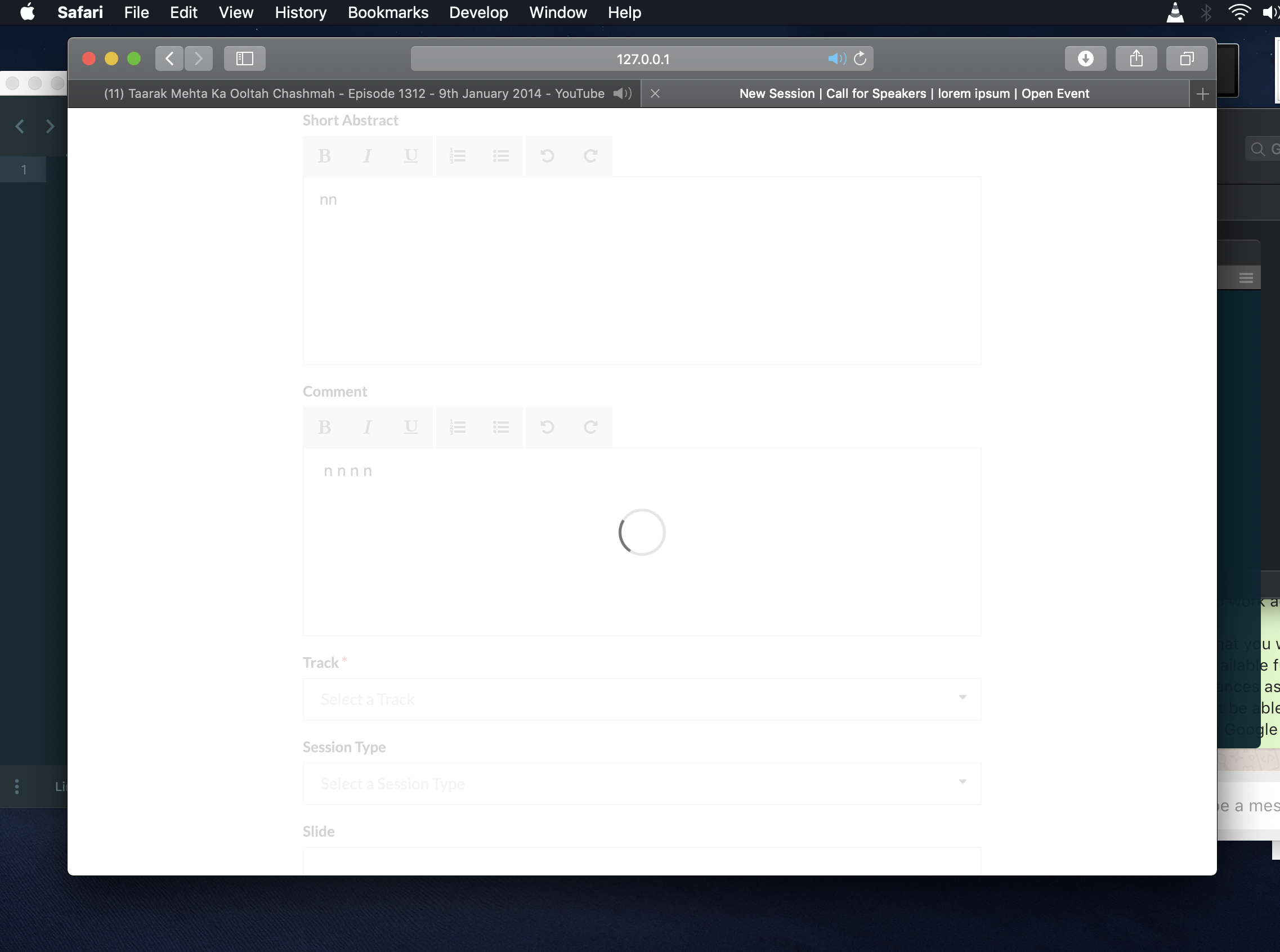Open the Select a Session Type dropdown
The height and width of the screenshot is (952, 1280).
[x=641, y=783]
